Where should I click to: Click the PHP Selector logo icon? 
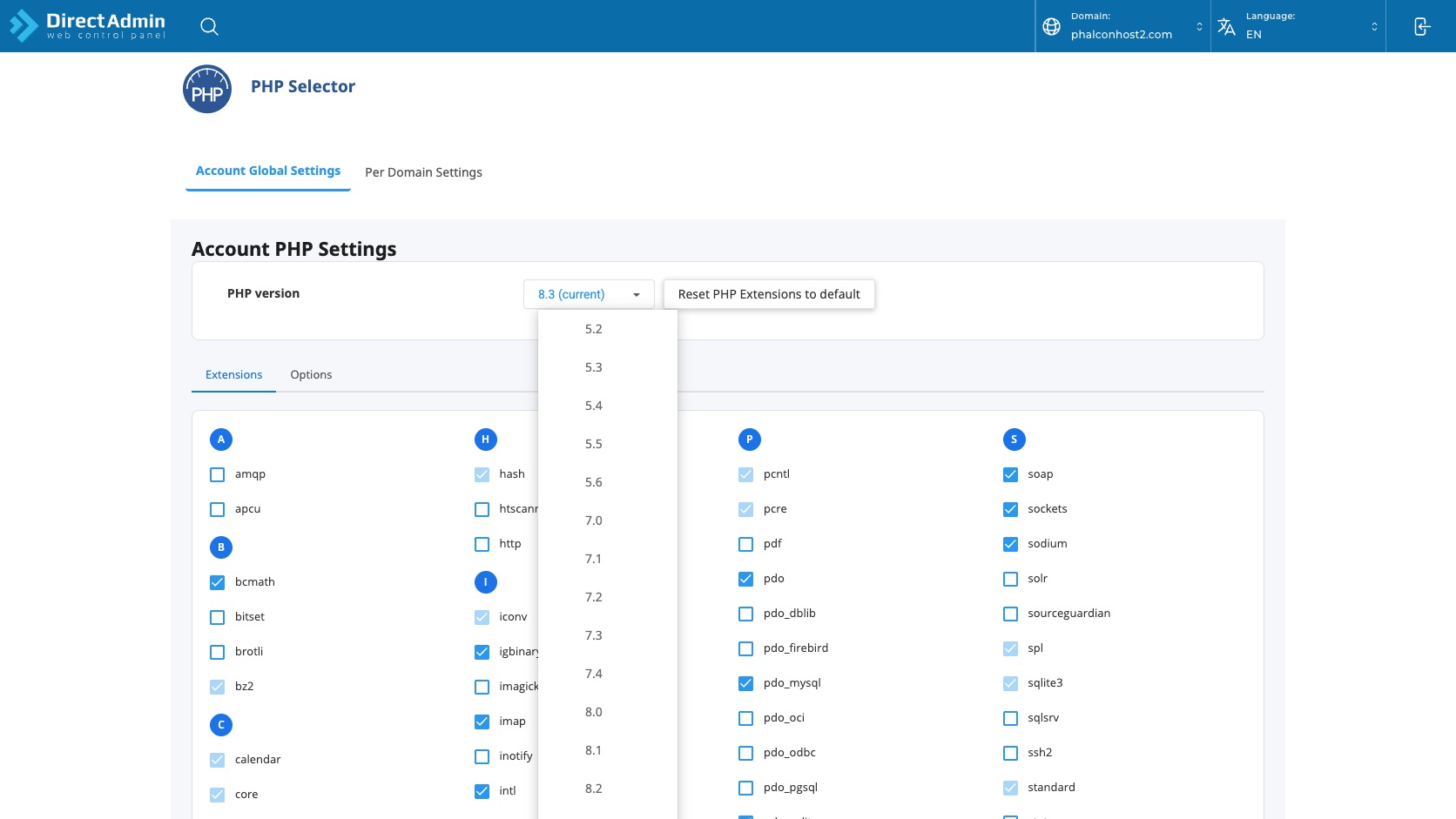pos(207,89)
